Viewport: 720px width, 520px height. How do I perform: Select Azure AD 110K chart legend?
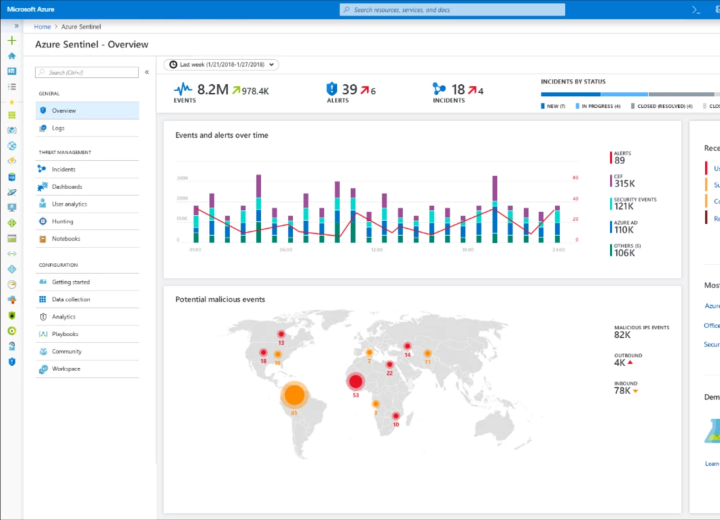point(624,226)
